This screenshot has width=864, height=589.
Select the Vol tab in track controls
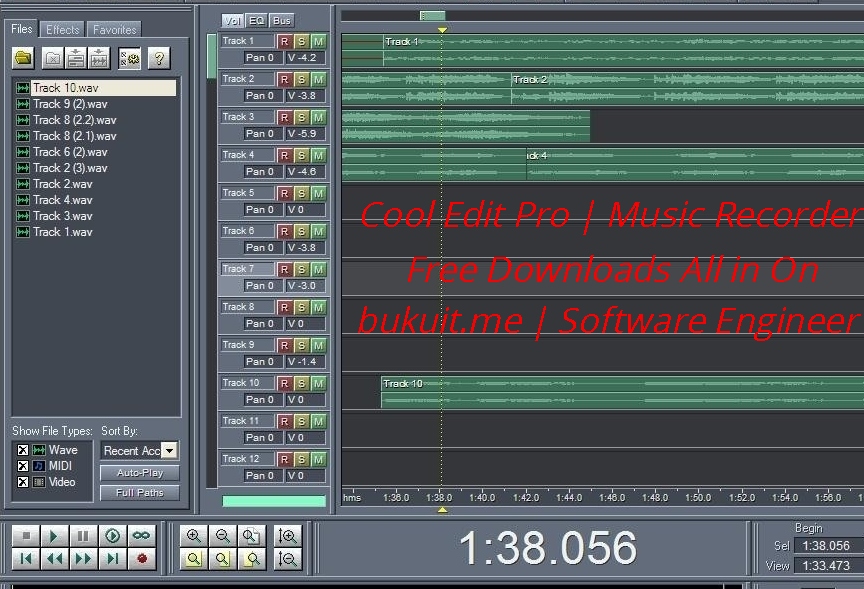[233, 21]
